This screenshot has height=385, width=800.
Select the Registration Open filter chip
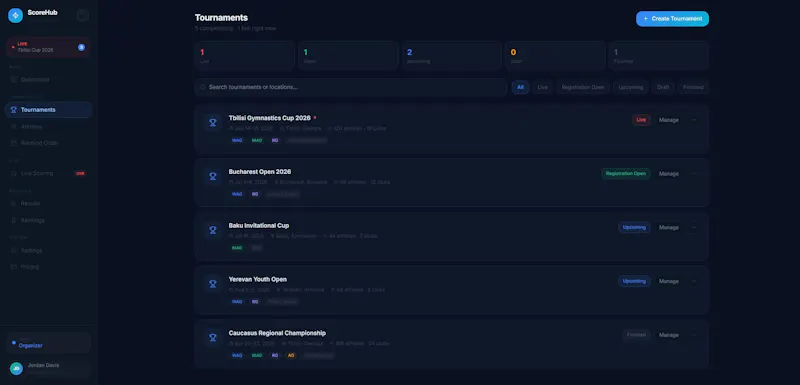click(x=583, y=87)
